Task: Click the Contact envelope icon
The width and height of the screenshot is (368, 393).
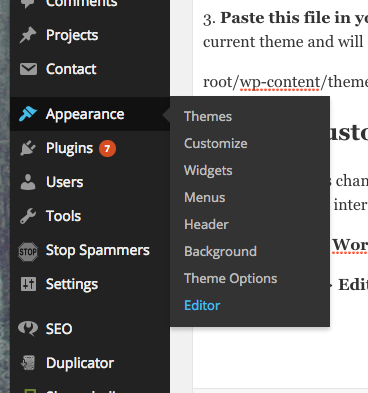Action: click(28, 69)
